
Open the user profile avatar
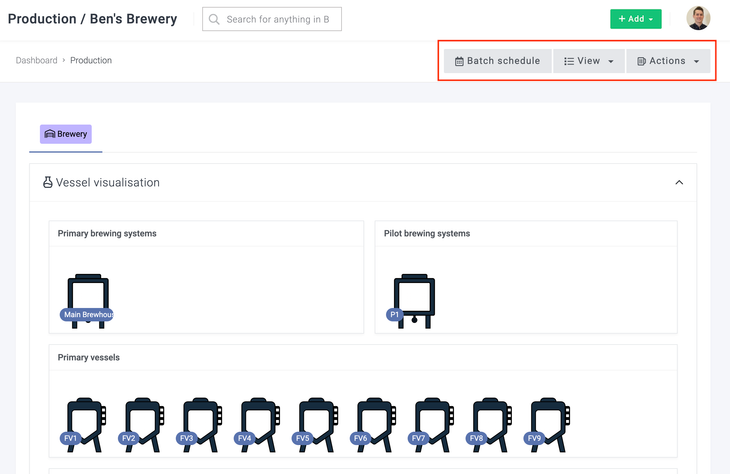pyautogui.click(x=698, y=18)
